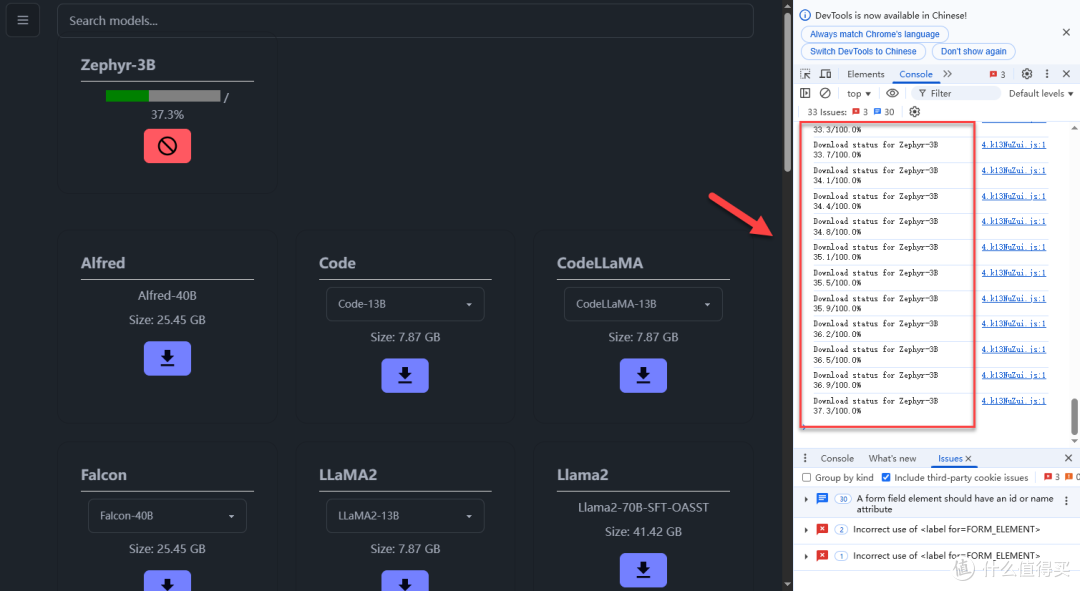Cancel the Zephyr-3B download

point(167,146)
